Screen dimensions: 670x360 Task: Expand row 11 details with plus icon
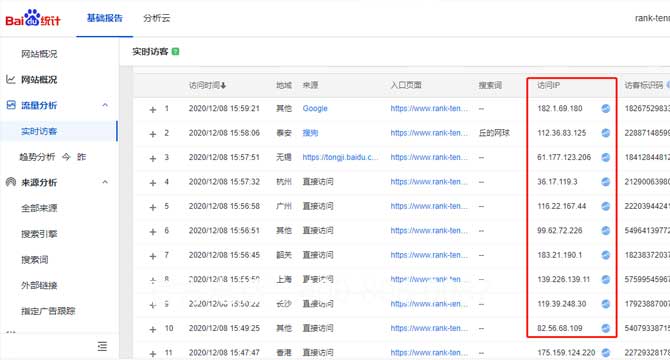pyautogui.click(x=153, y=354)
